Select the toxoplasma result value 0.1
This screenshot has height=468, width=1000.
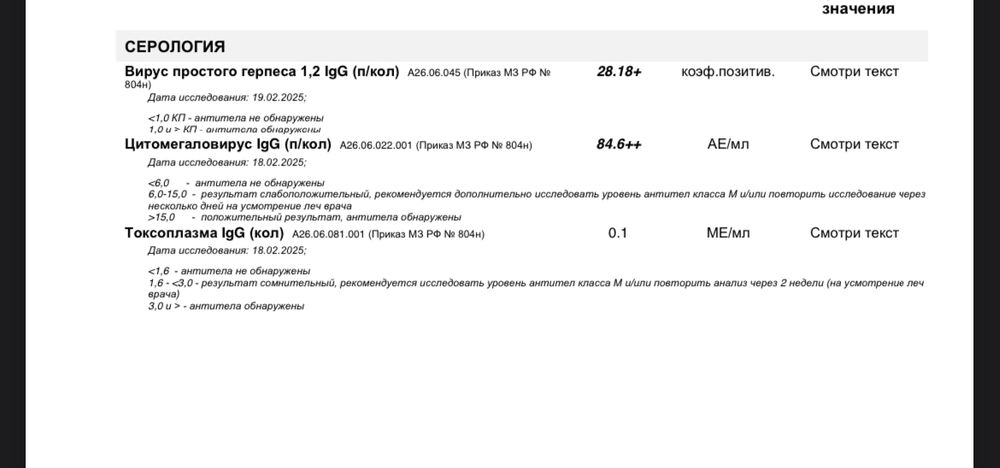tap(618, 233)
